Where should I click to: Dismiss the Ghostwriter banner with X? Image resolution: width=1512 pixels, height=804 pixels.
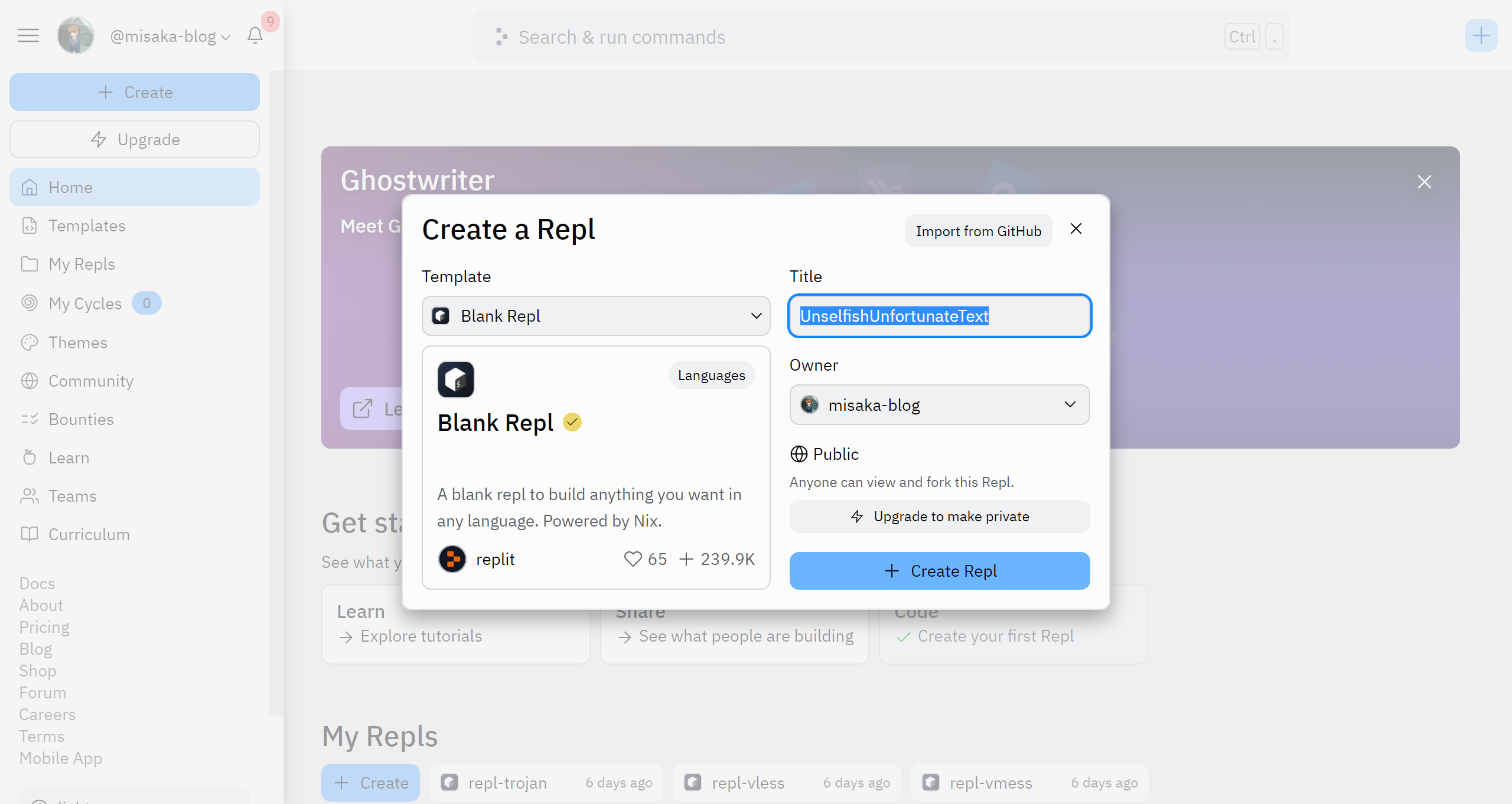[1424, 182]
